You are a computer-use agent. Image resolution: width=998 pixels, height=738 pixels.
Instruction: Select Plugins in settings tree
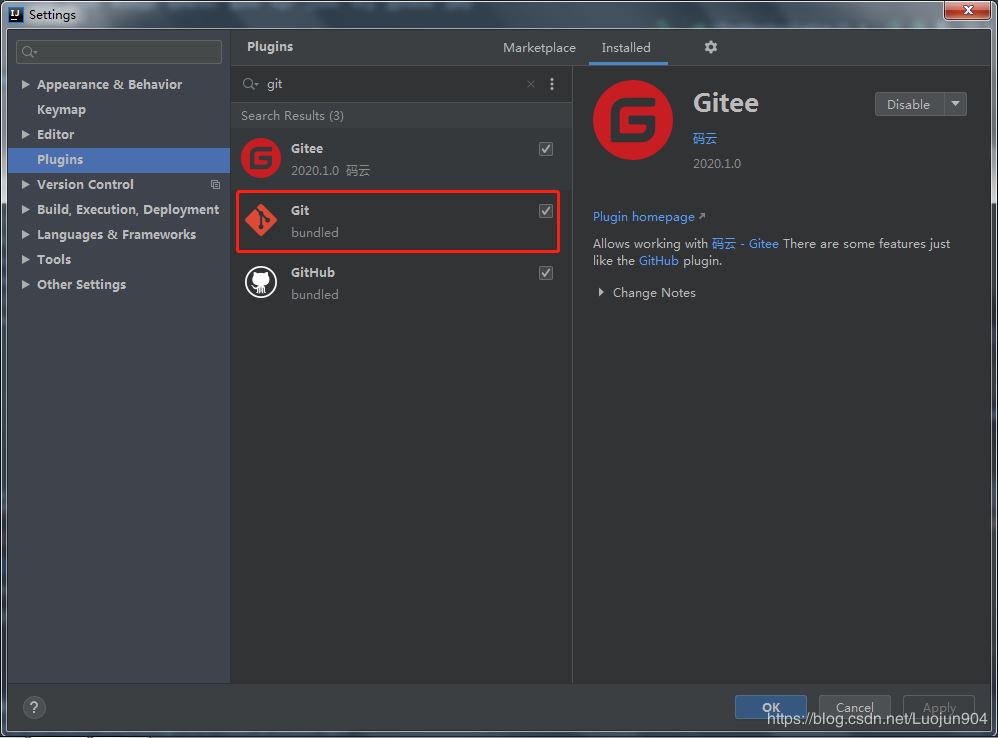[x=119, y=160]
